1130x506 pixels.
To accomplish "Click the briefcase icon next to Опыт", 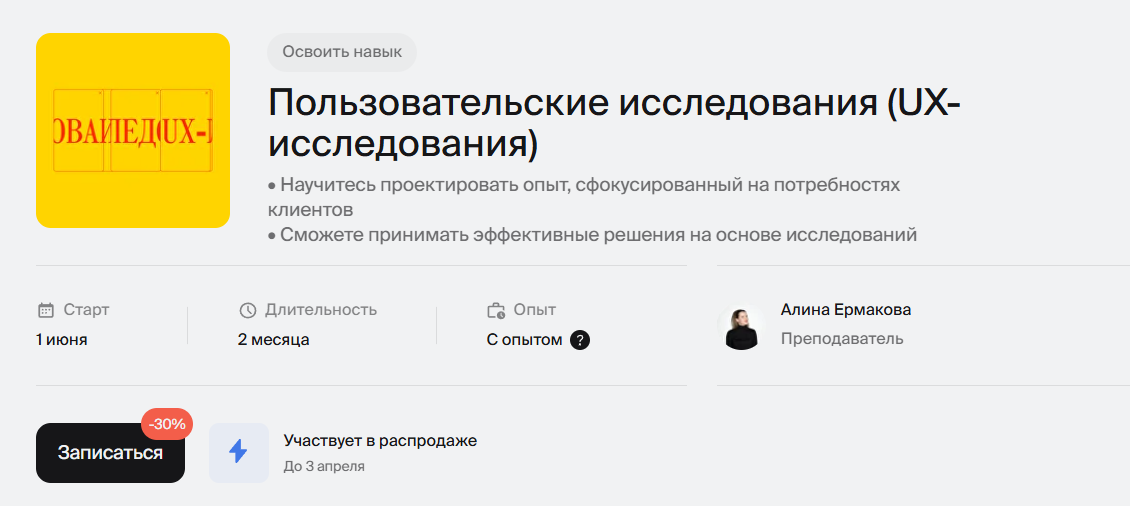I will click(496, 310).
